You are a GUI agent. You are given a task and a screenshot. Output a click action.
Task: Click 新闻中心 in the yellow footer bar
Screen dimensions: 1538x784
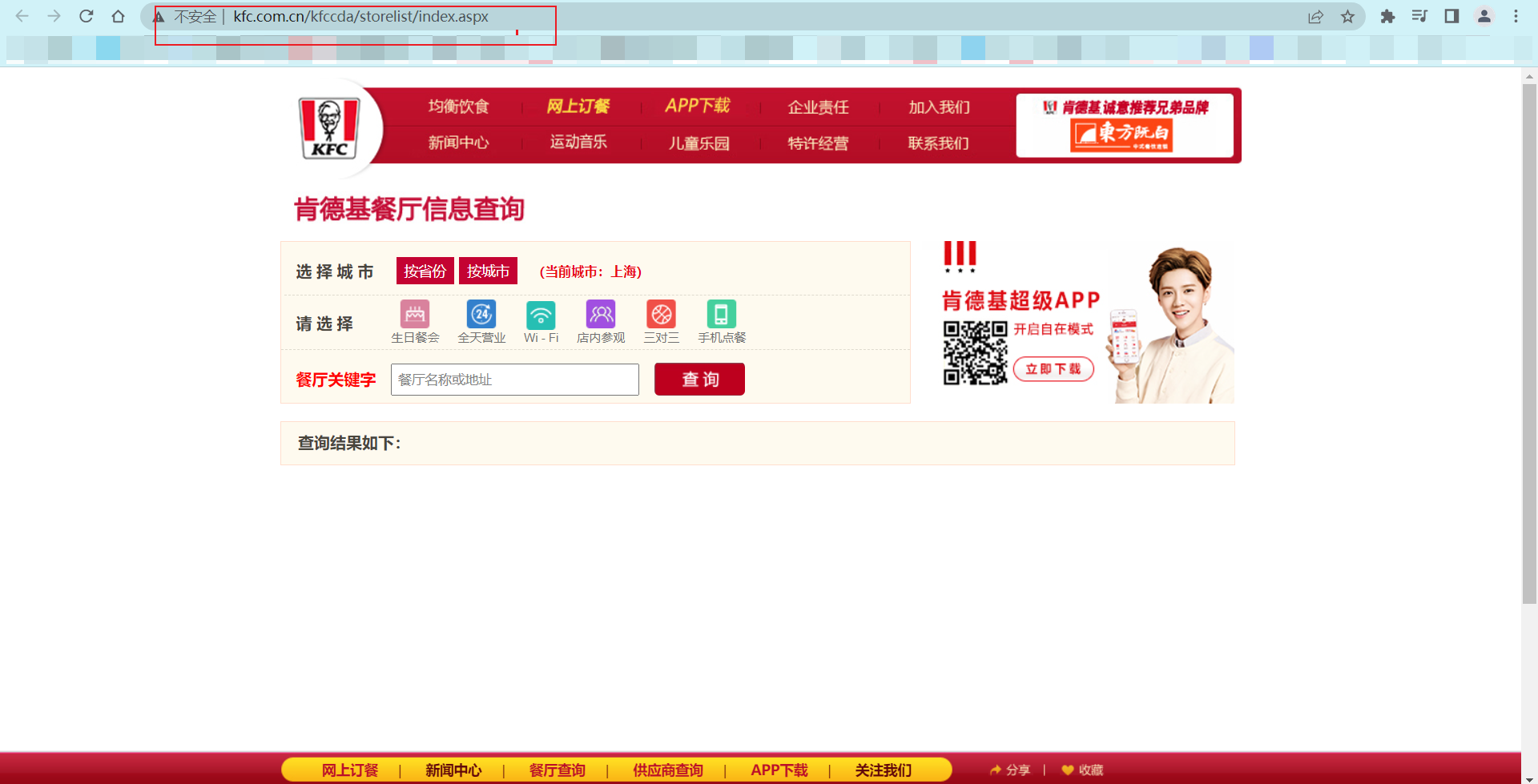pos(453,770)
